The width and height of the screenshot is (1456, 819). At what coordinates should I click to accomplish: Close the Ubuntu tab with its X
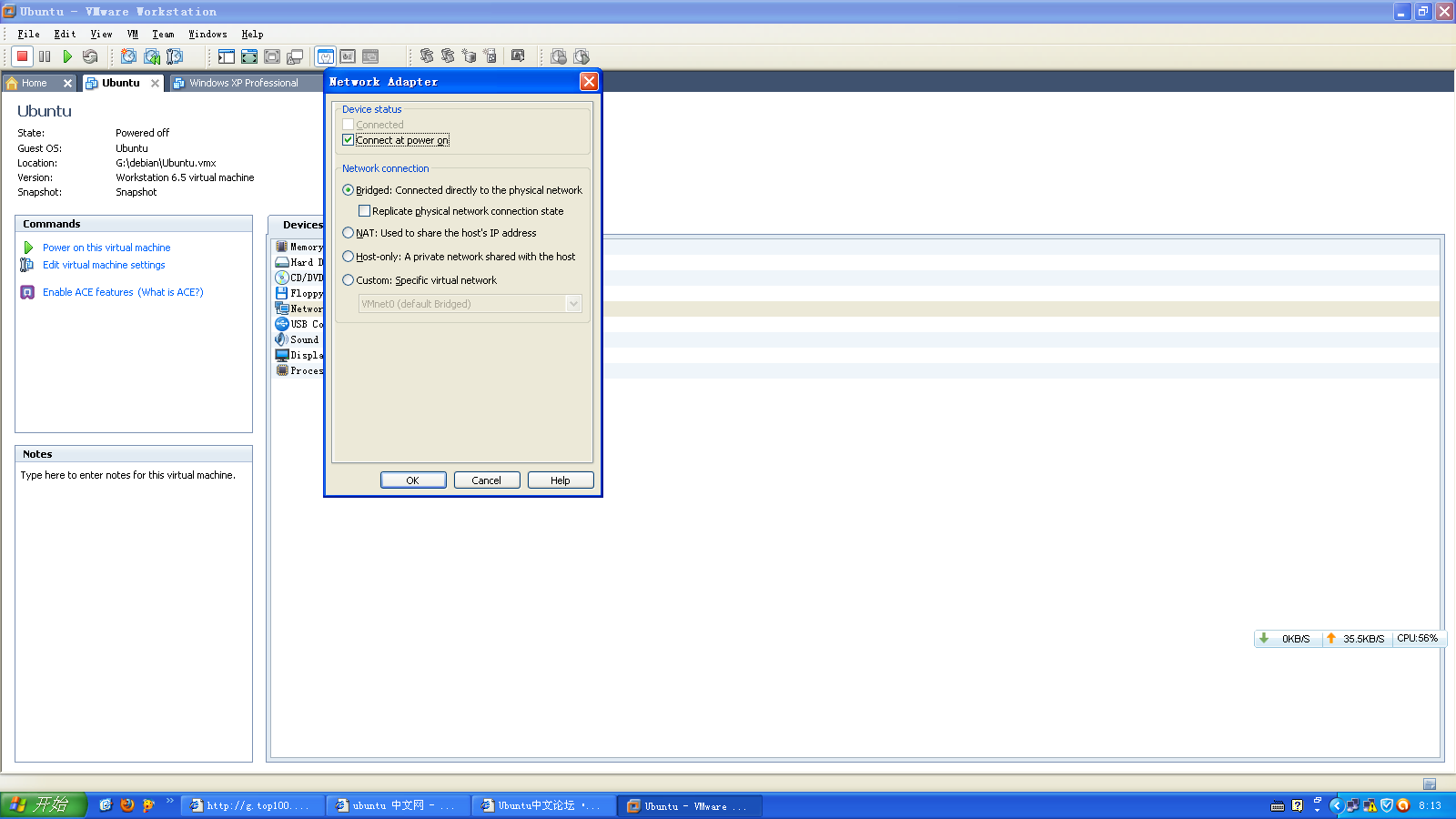pyautogui.click(x=155, y=83)
